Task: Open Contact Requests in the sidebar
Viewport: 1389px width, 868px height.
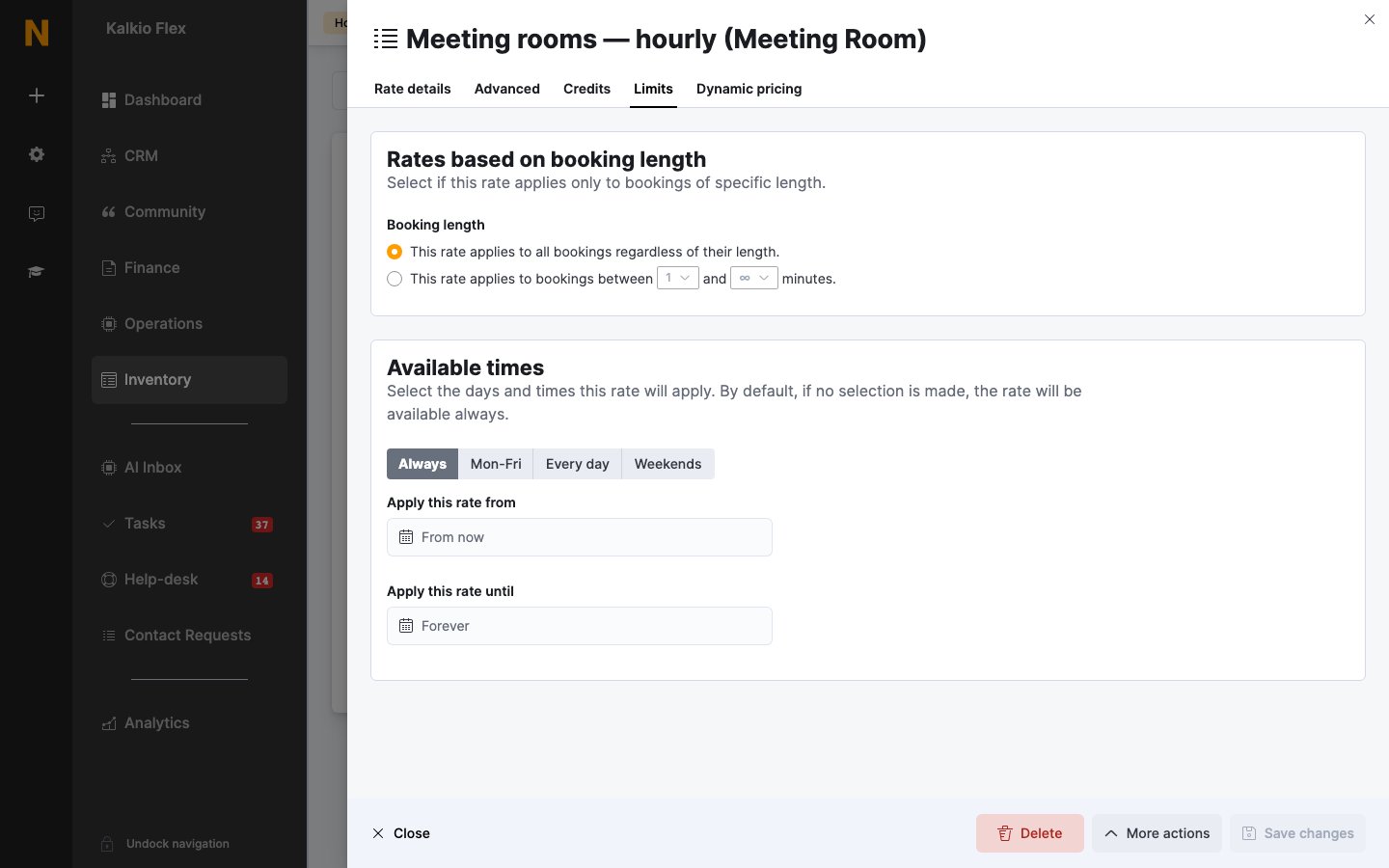Action: pos(189,636)
